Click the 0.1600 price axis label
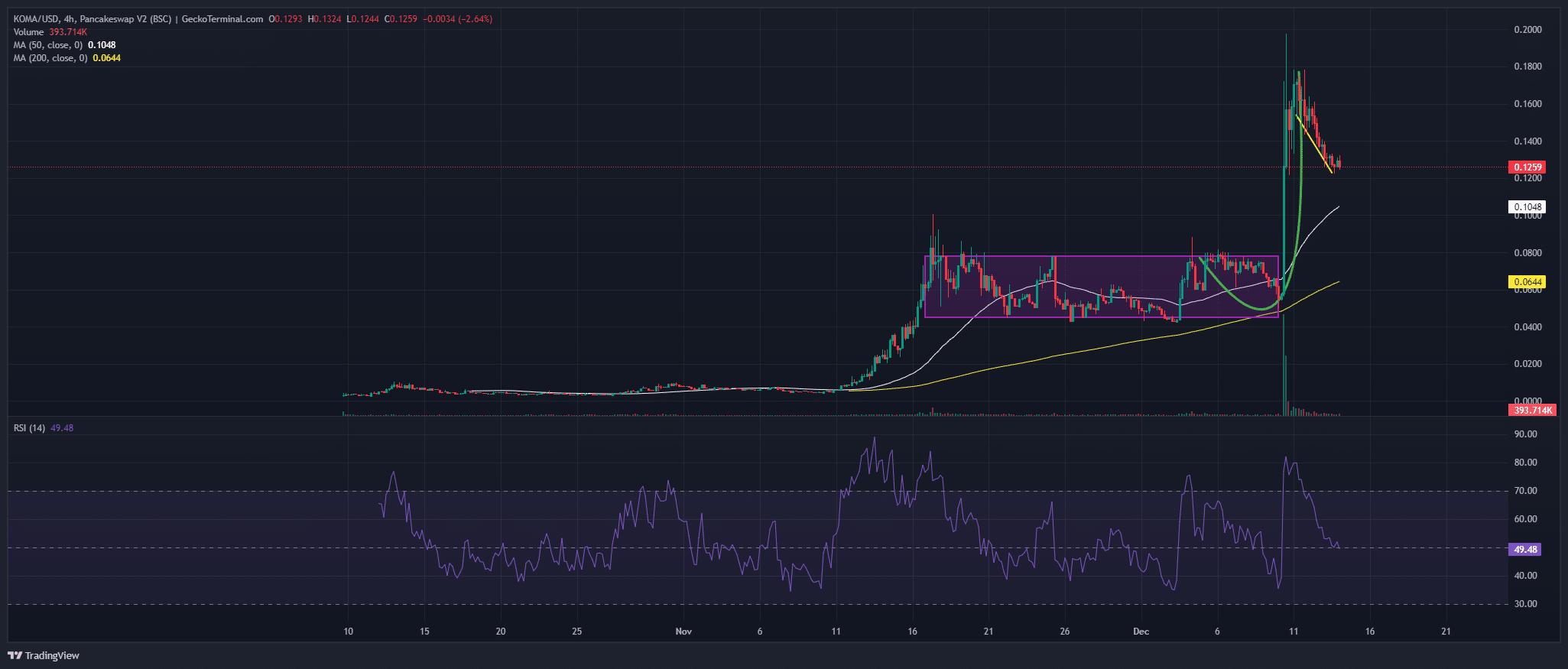The image size is (1568, 669). (1527, 104)
